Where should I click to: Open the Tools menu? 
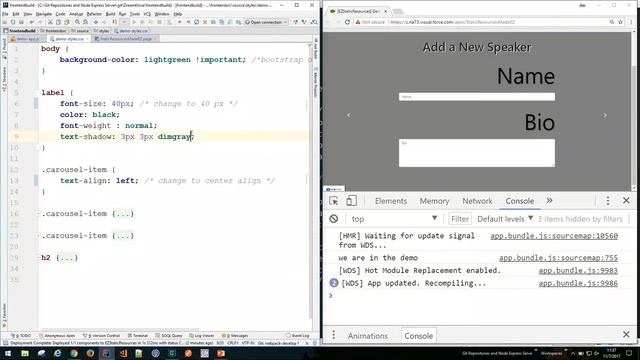click(x=135, y=14)
